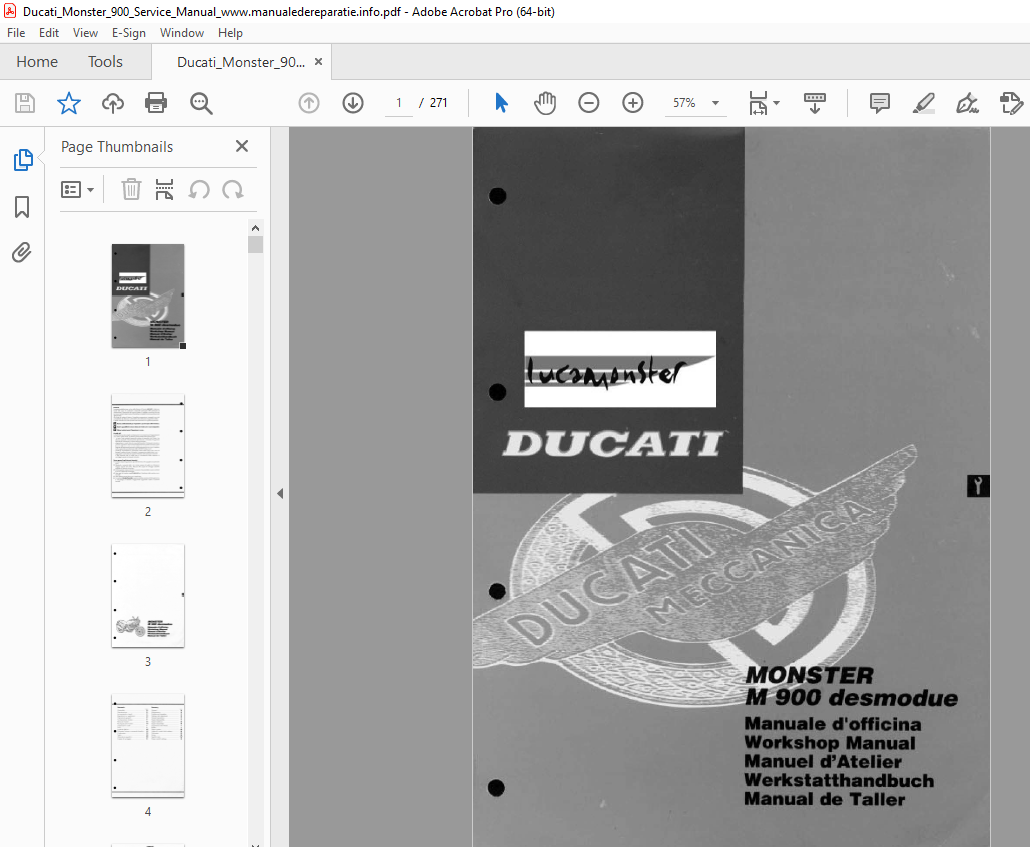Screen dimensions: 1030x847
Task: Open the Sign document pen tool
Action: [967, 103]
